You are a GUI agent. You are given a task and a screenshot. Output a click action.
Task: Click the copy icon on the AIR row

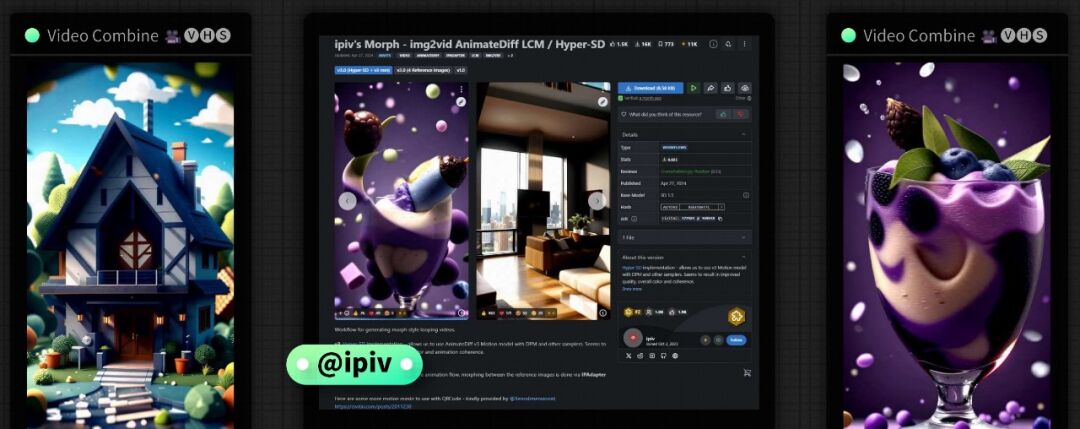(x=720, y=219)
